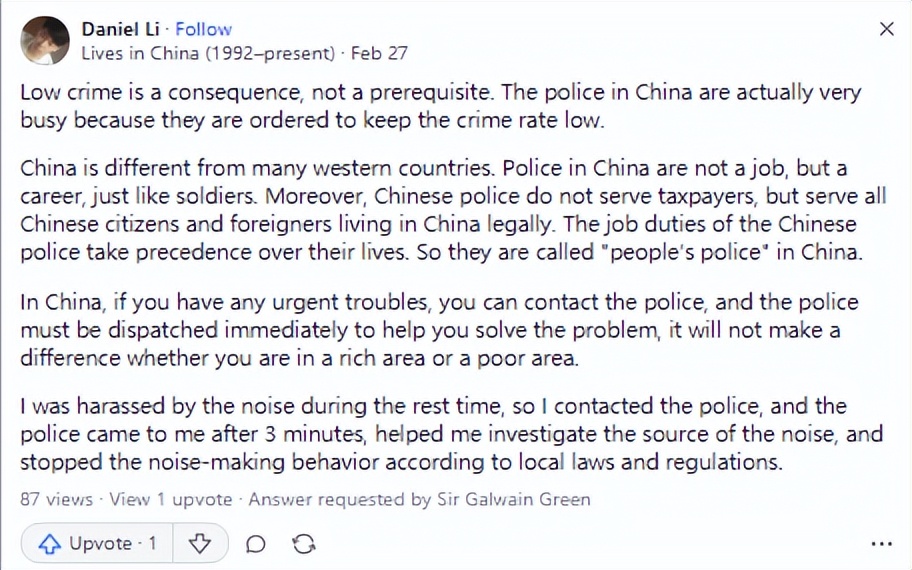This screenshot has height=570, width=912.
Task: Click the share/repost circular arrows icon
Action: coord(303,544)
